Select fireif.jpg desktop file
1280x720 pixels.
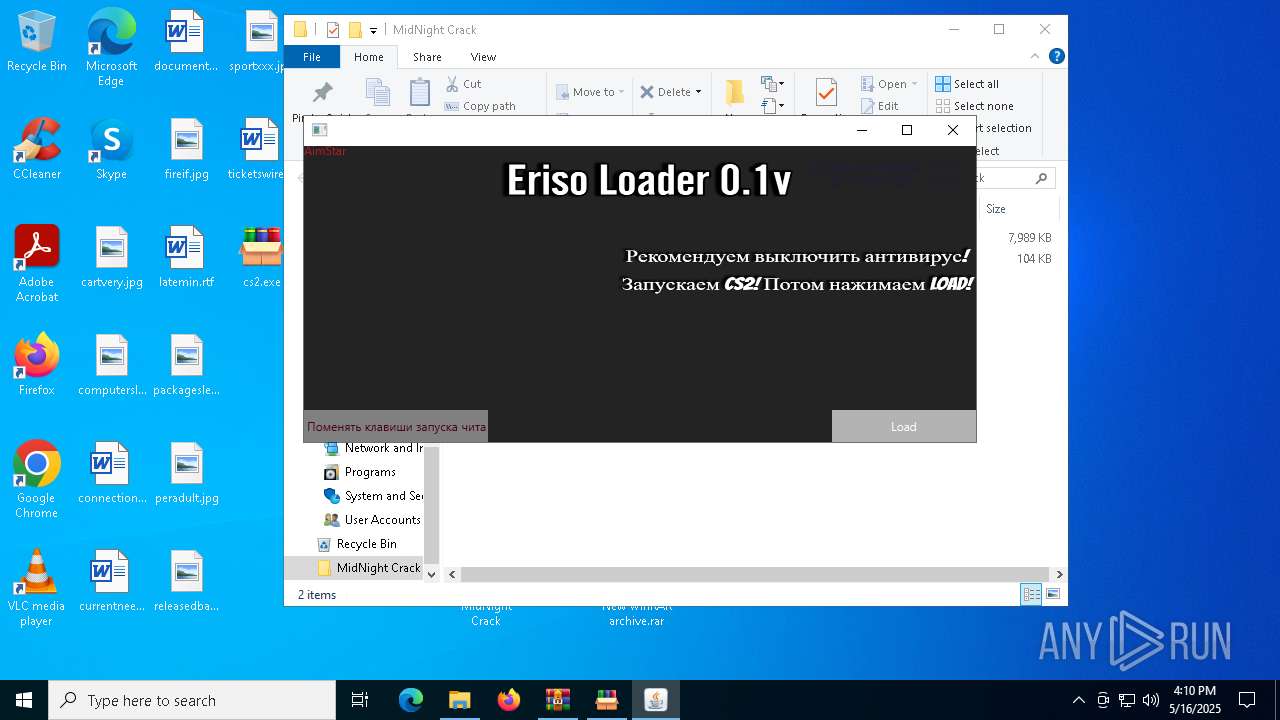187,149
